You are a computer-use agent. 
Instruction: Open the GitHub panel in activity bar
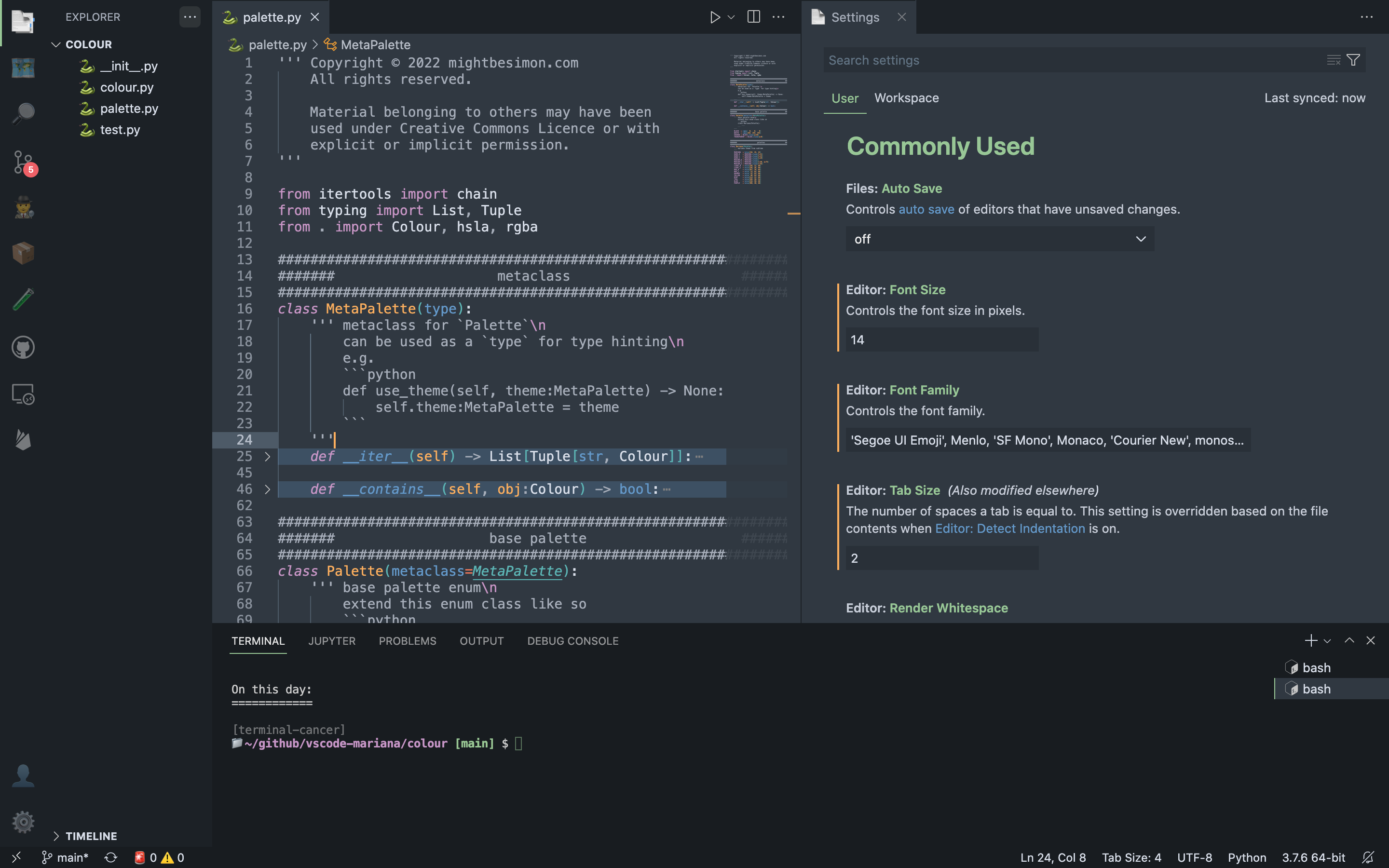[23, 347]
